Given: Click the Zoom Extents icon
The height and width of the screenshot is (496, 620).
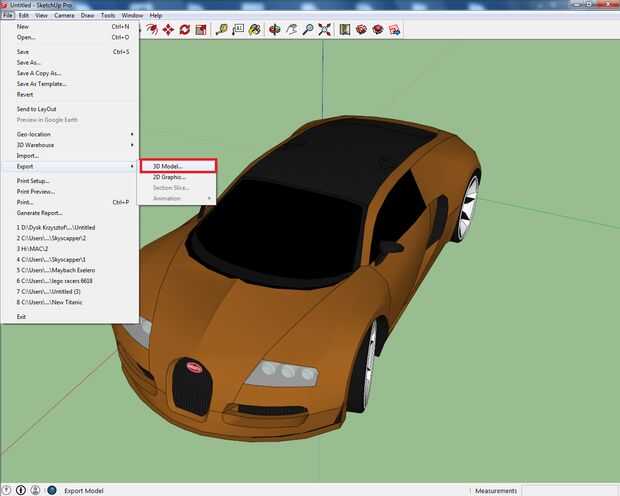Looking at the screenshot, I should click(324, 29).
